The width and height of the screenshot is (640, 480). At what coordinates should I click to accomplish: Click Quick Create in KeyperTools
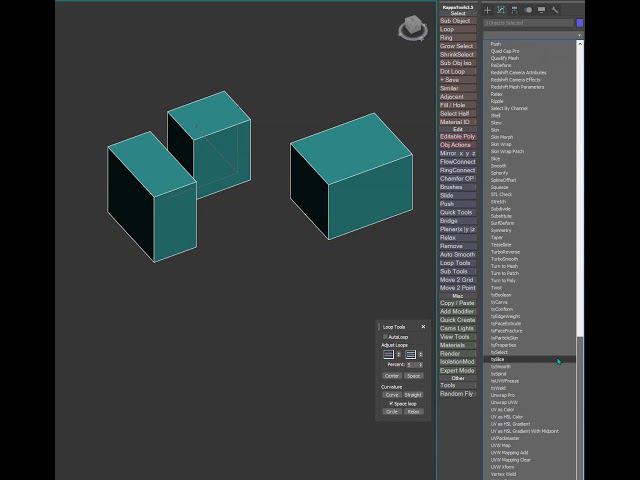(458, 320)
